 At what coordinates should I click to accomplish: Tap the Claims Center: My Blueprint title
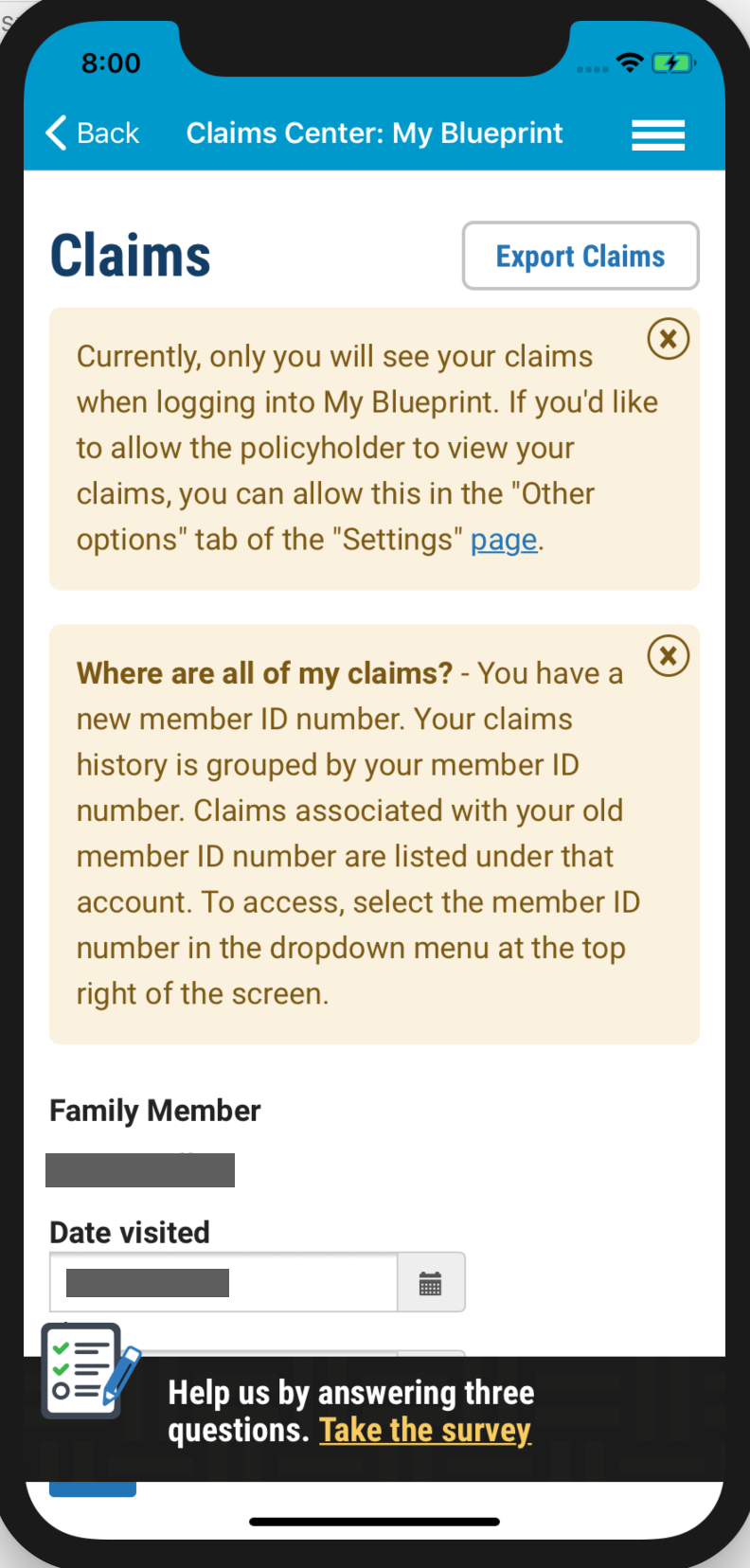click(x=374, y=133)
